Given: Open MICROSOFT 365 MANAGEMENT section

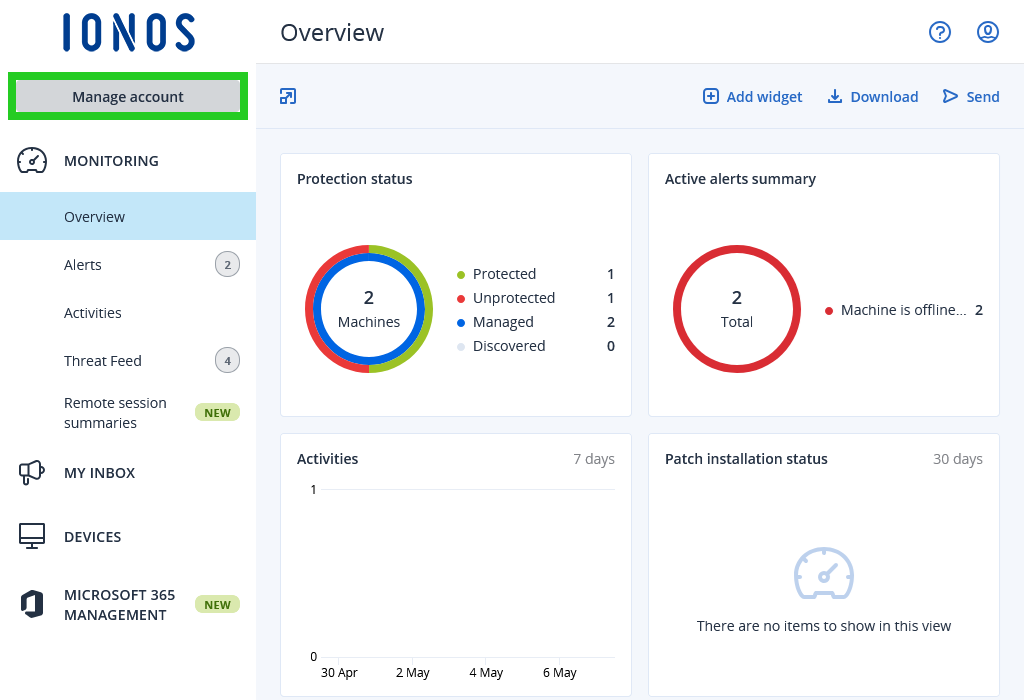Looking at the screenshot, I should tap(120, 605).
